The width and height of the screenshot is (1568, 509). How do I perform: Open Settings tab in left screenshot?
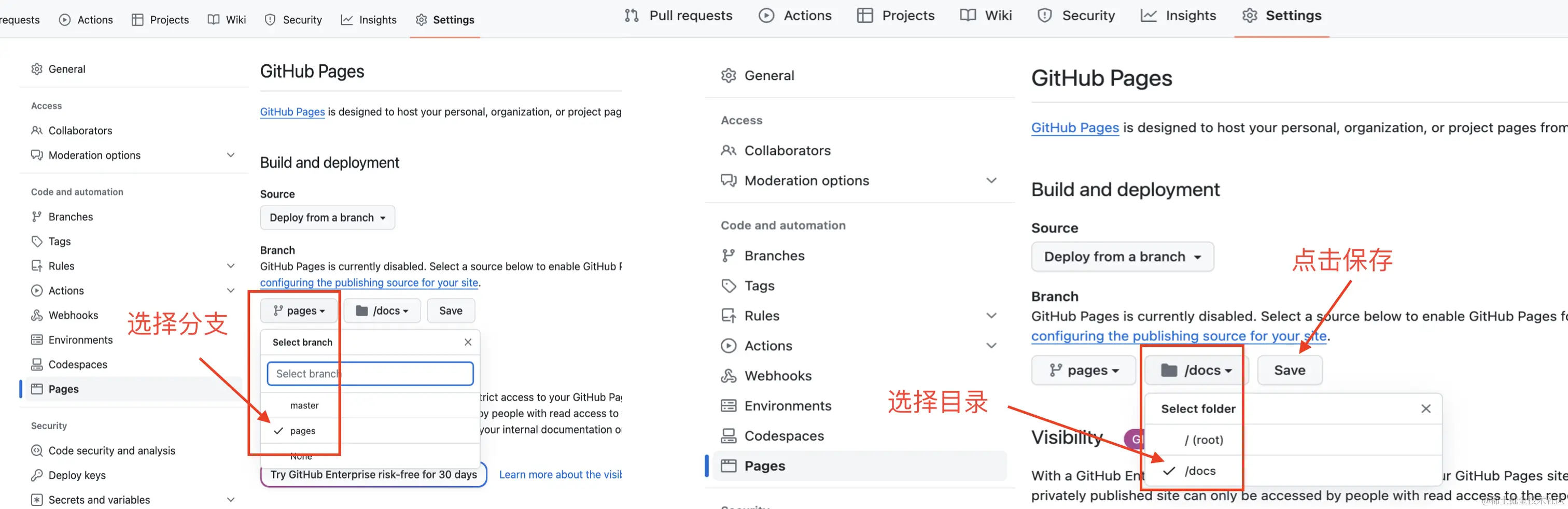tap(445, 20)
